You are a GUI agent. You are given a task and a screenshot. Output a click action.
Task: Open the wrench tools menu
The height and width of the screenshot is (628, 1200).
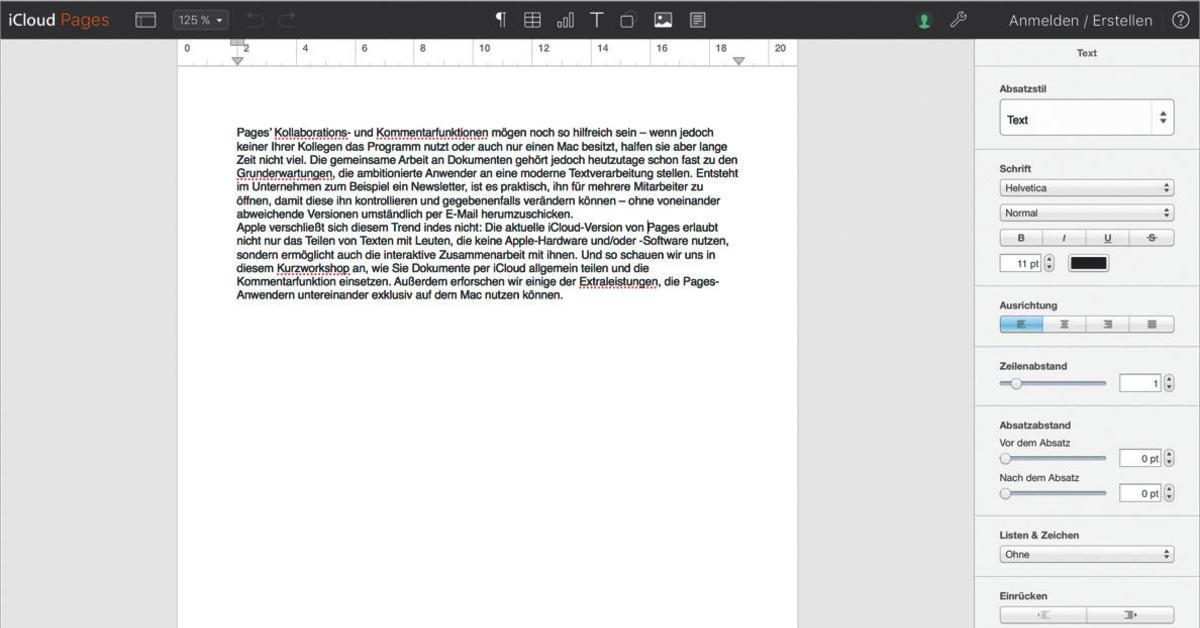click(957, 20)
